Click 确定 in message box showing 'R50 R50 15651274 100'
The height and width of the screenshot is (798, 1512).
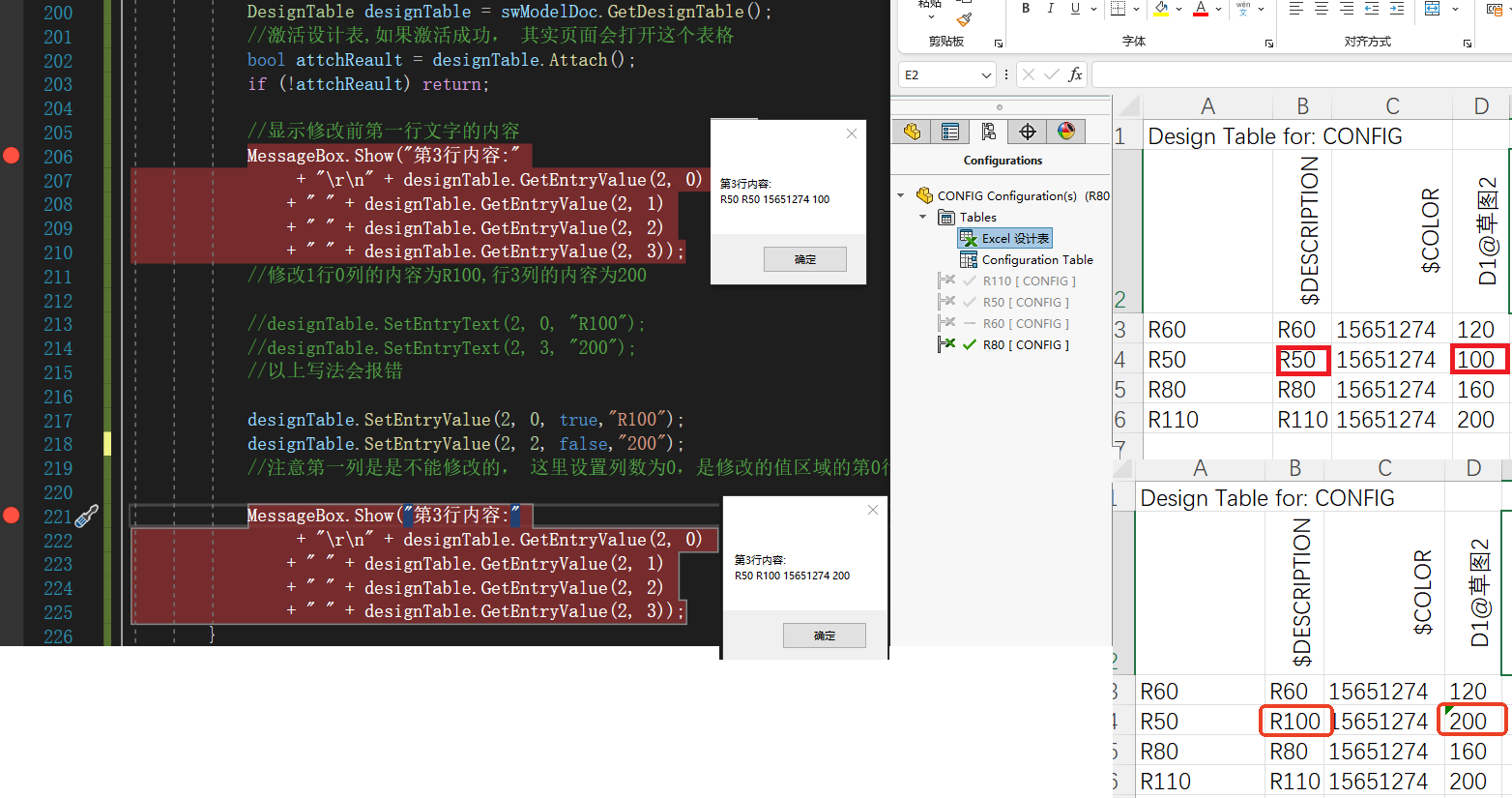click(x=805, y=259)
